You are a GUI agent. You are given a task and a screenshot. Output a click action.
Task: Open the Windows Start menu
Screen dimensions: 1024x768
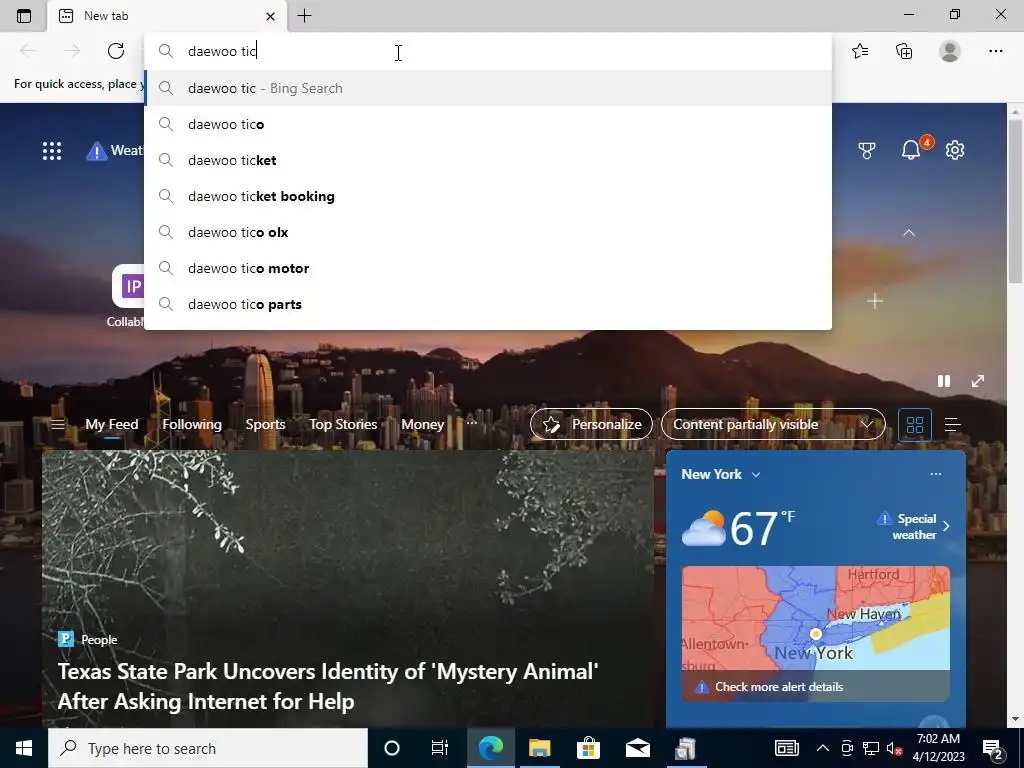coord(24,748)
